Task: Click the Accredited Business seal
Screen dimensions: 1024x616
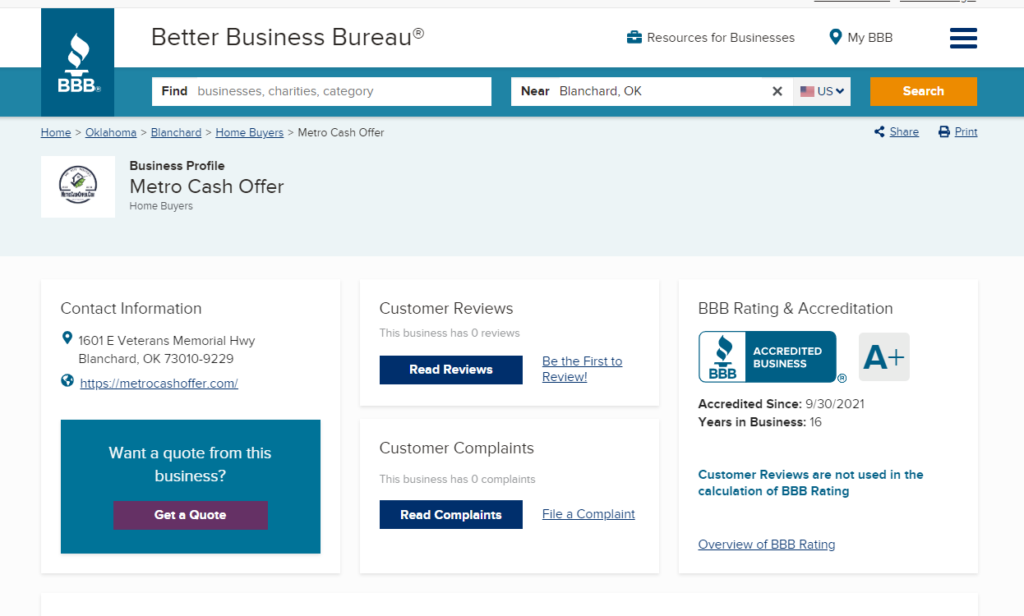Action: [767, 357]
